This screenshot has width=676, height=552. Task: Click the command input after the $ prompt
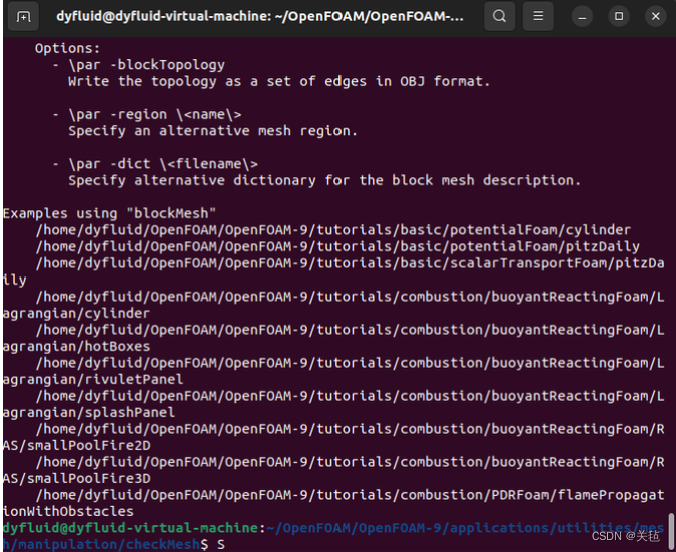click(x=221, y=545)
